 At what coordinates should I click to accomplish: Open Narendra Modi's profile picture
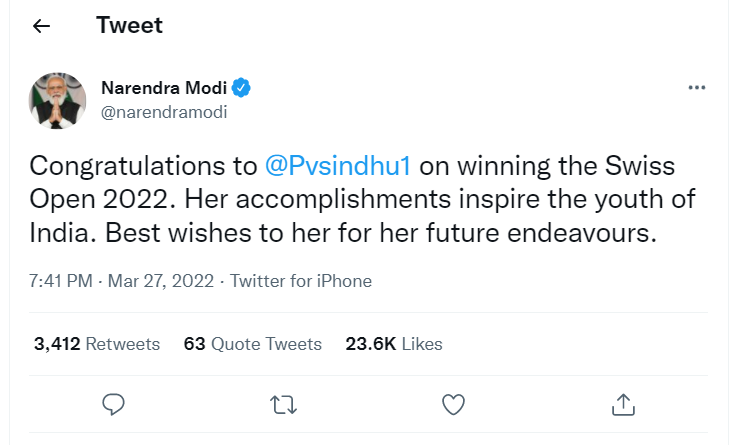[55, 100]
